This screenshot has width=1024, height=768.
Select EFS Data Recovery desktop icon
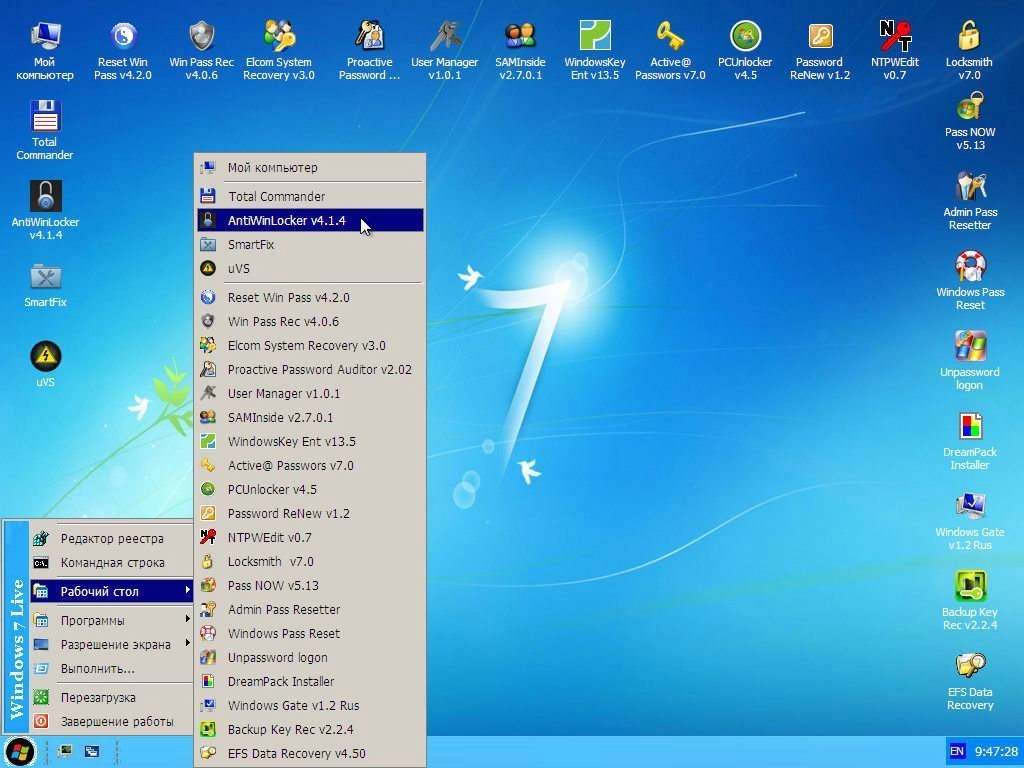pos(970,681)
